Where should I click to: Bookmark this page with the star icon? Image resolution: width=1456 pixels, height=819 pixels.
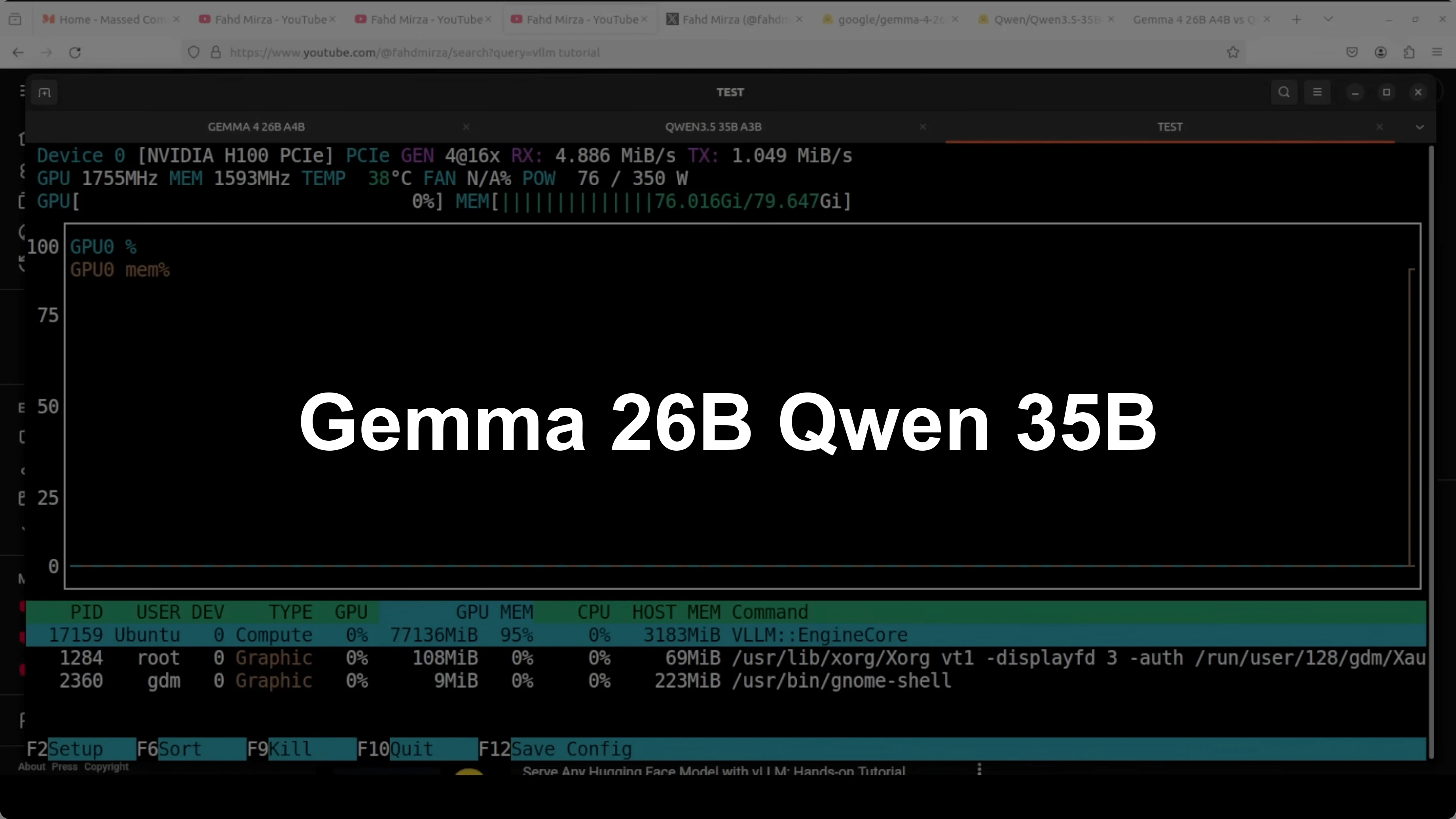point(1233,53)
